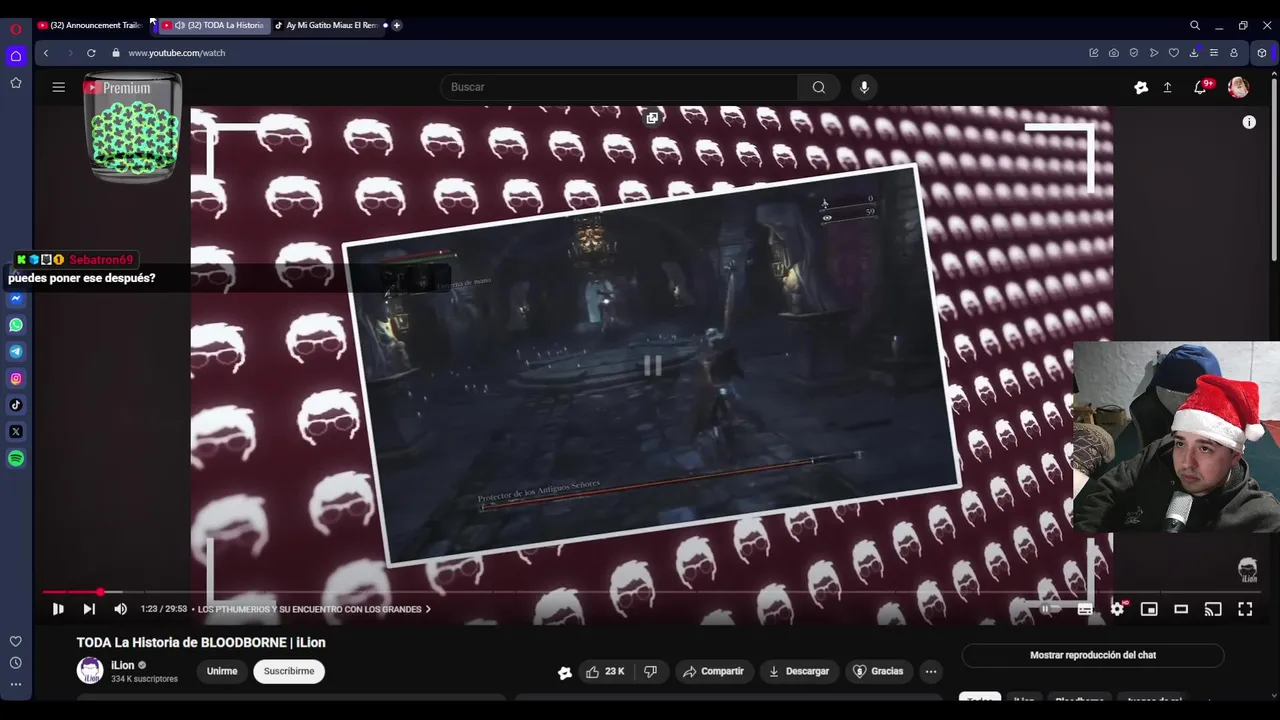The image size is (1280, 720).
Task: Like the video with 23 K
Action: coord(605,671)
